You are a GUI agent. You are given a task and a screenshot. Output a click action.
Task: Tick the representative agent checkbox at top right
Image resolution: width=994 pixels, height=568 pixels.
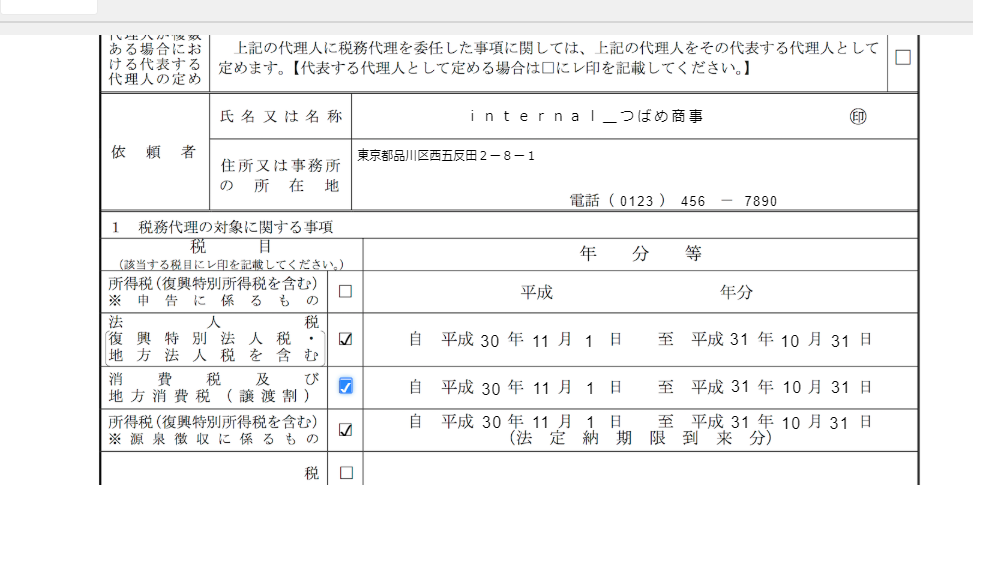pos(903,58)
